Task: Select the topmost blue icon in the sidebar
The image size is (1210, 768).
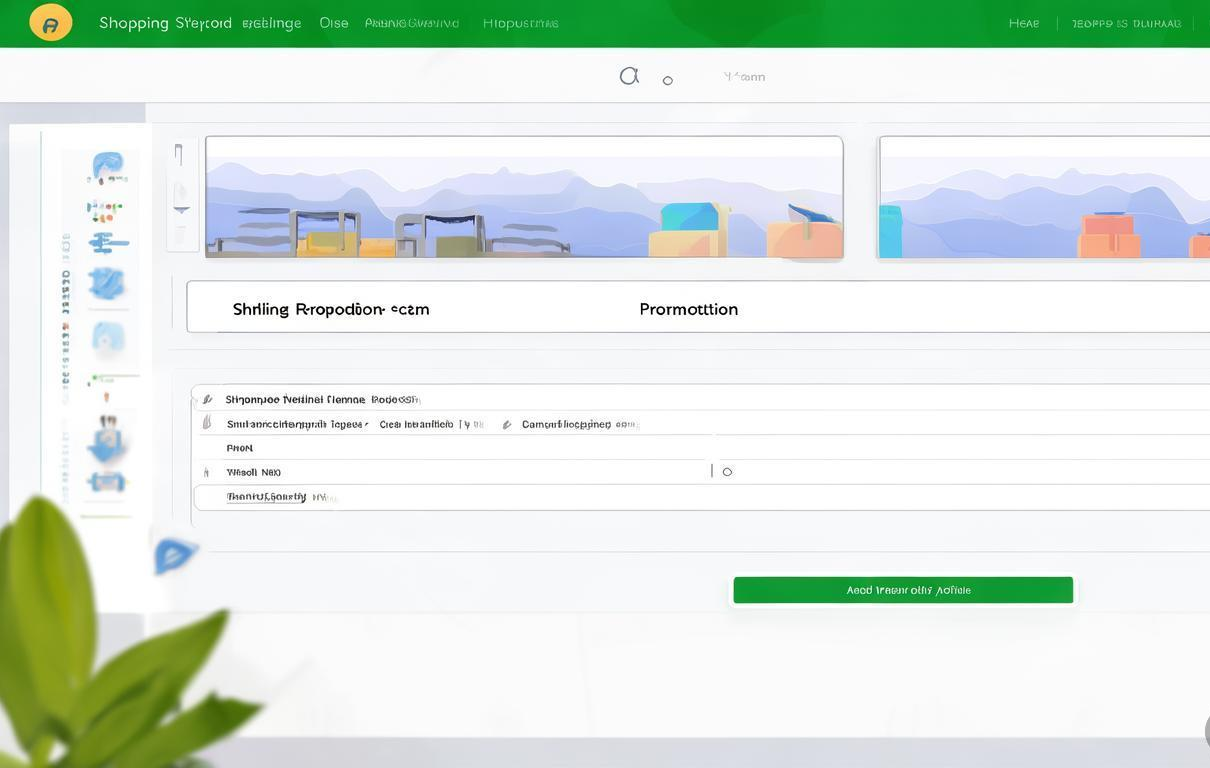Action: point(107,166)
